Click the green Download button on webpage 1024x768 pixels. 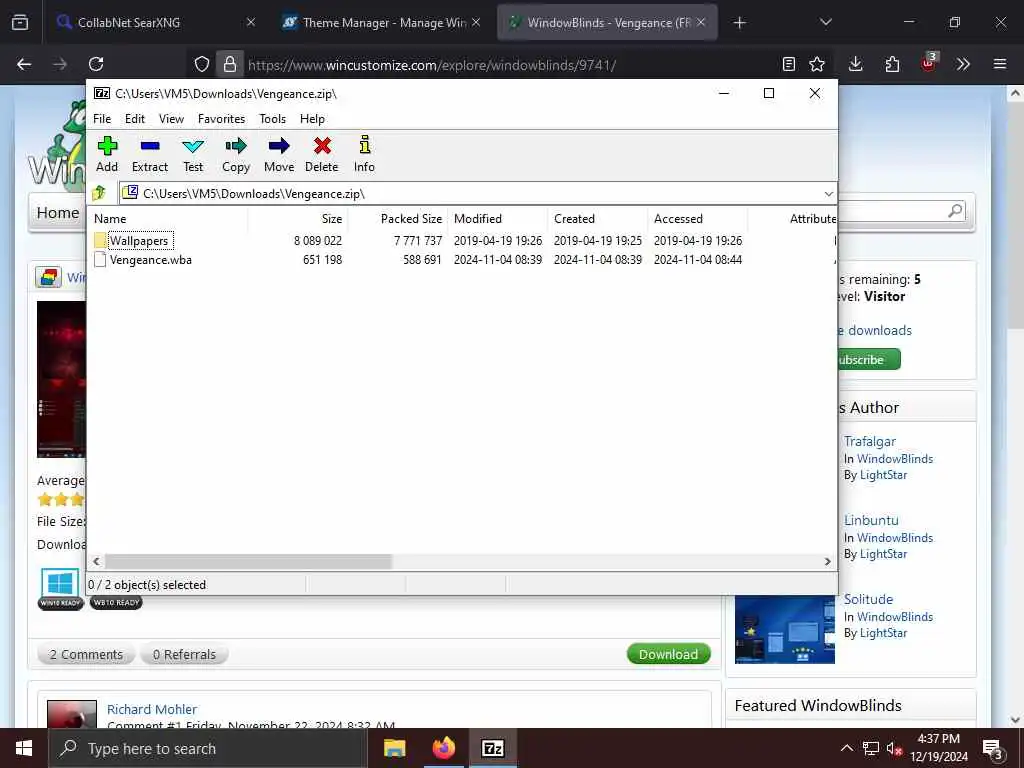pyautogui.click(x=668, y=654)
